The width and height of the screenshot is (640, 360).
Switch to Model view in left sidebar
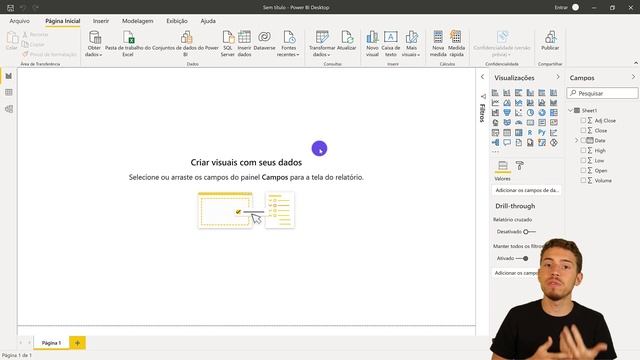[9, 109]
